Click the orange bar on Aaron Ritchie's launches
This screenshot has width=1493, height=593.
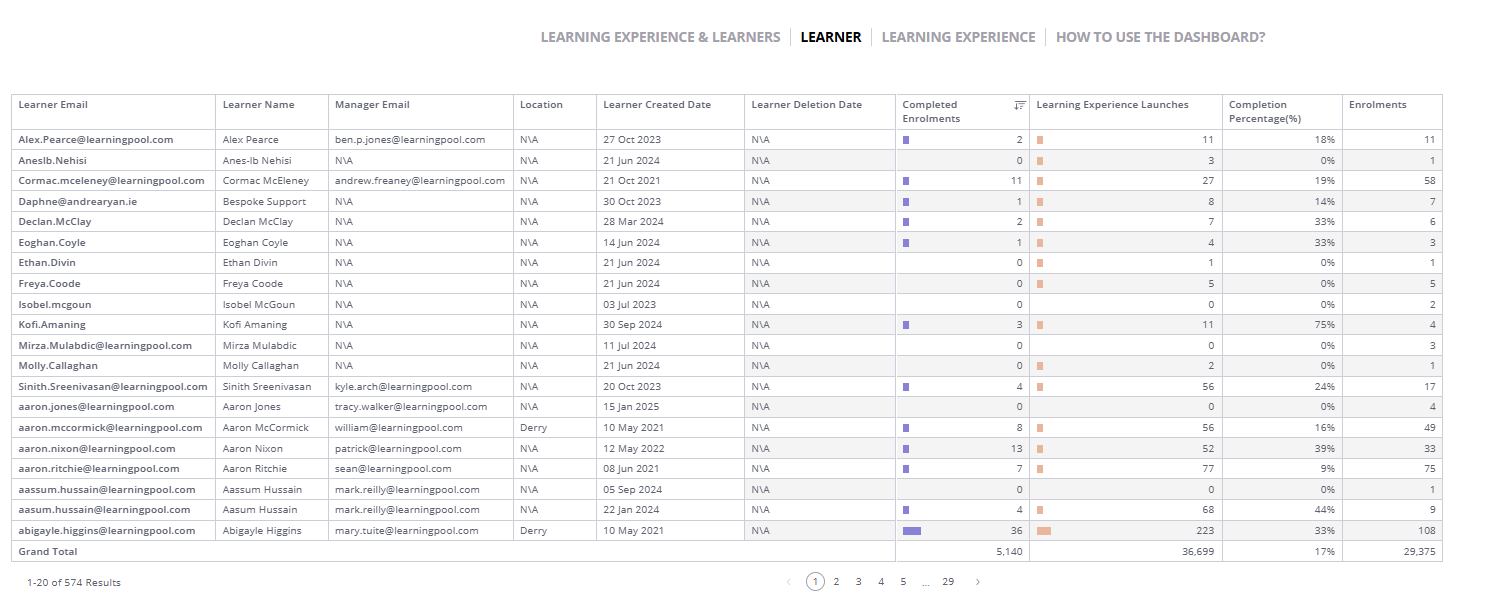(1040, 468)
